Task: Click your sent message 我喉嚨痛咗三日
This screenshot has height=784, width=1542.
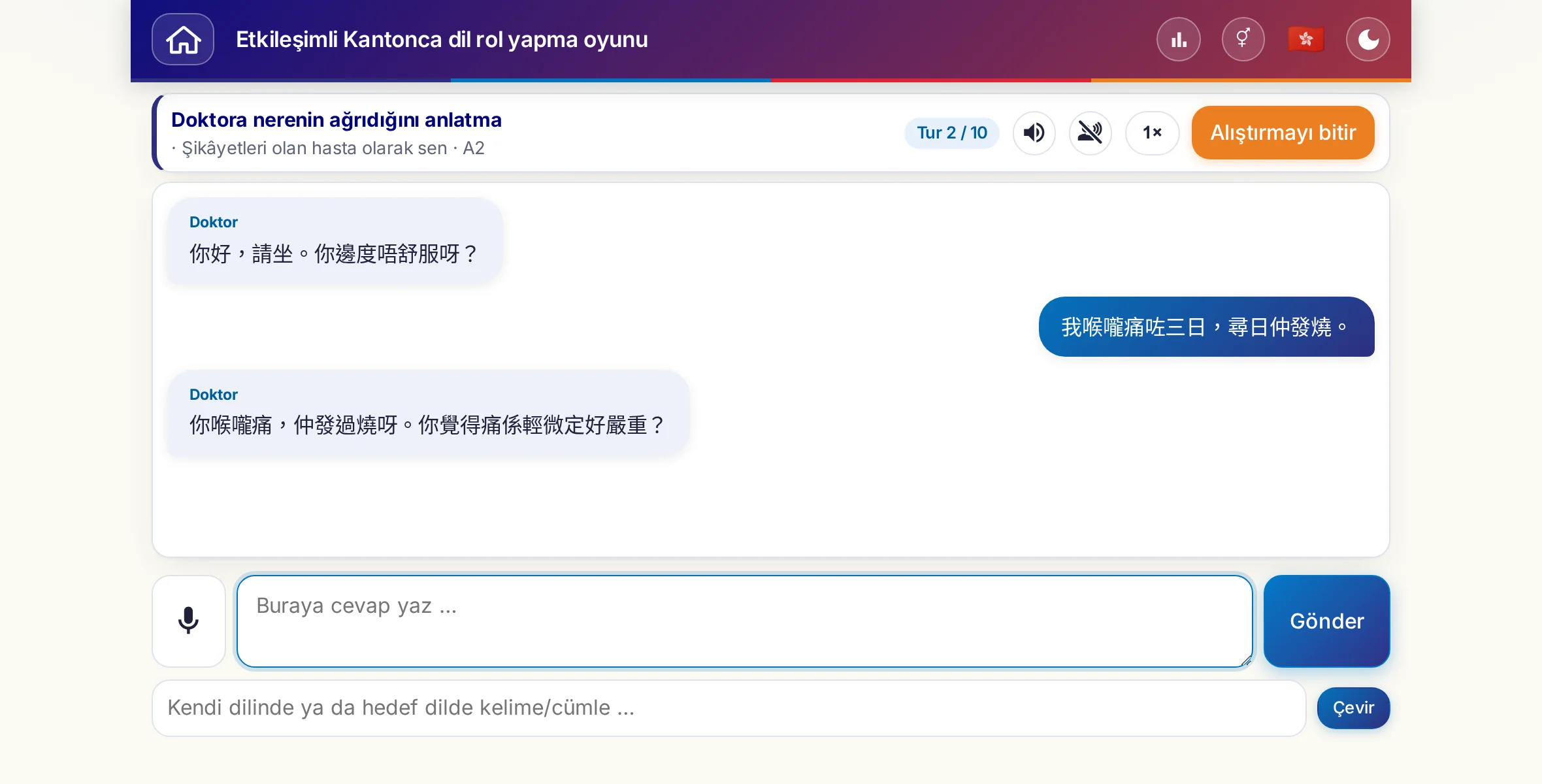Action: tap(1207, 327)
